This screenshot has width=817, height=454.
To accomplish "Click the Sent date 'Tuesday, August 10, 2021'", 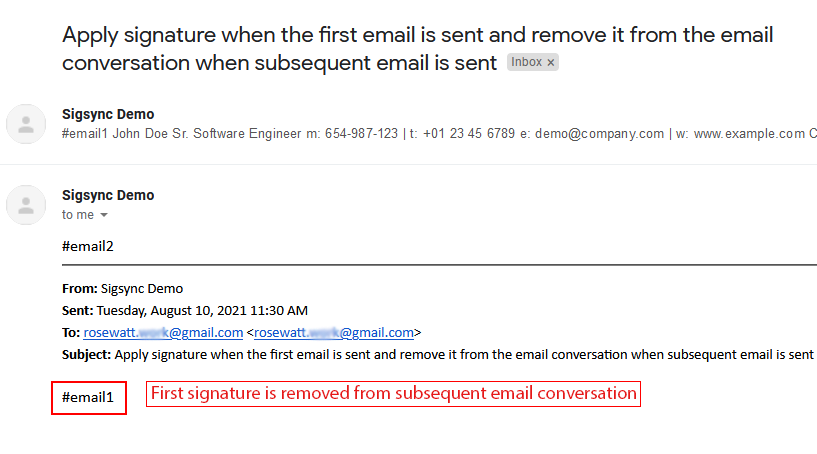I will (x=202, y=310).
